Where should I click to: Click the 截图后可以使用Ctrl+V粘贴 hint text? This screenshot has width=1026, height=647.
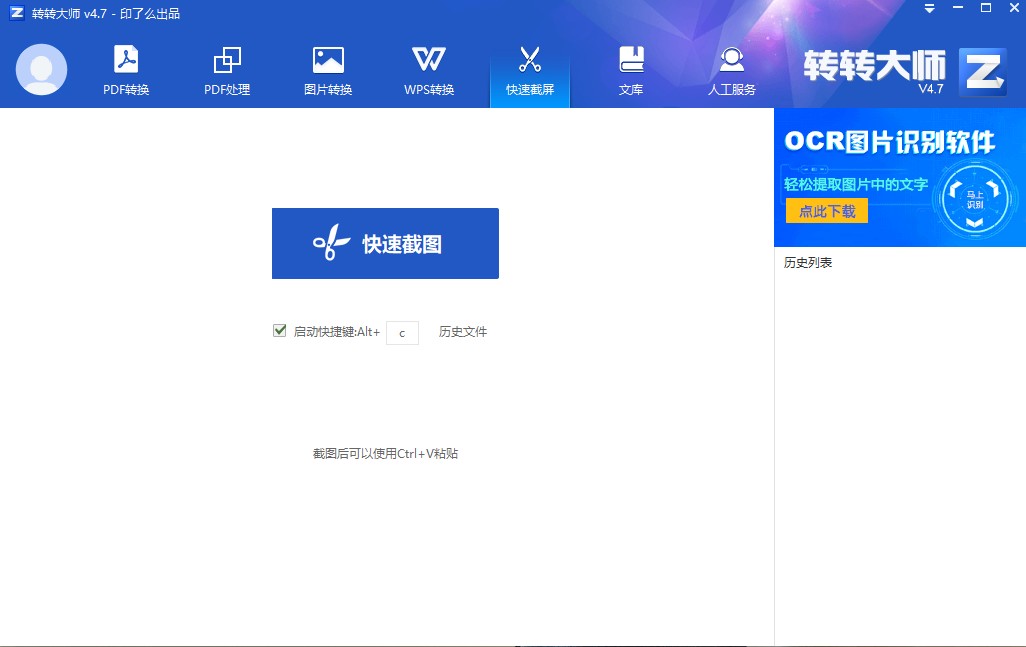(385, 453)
